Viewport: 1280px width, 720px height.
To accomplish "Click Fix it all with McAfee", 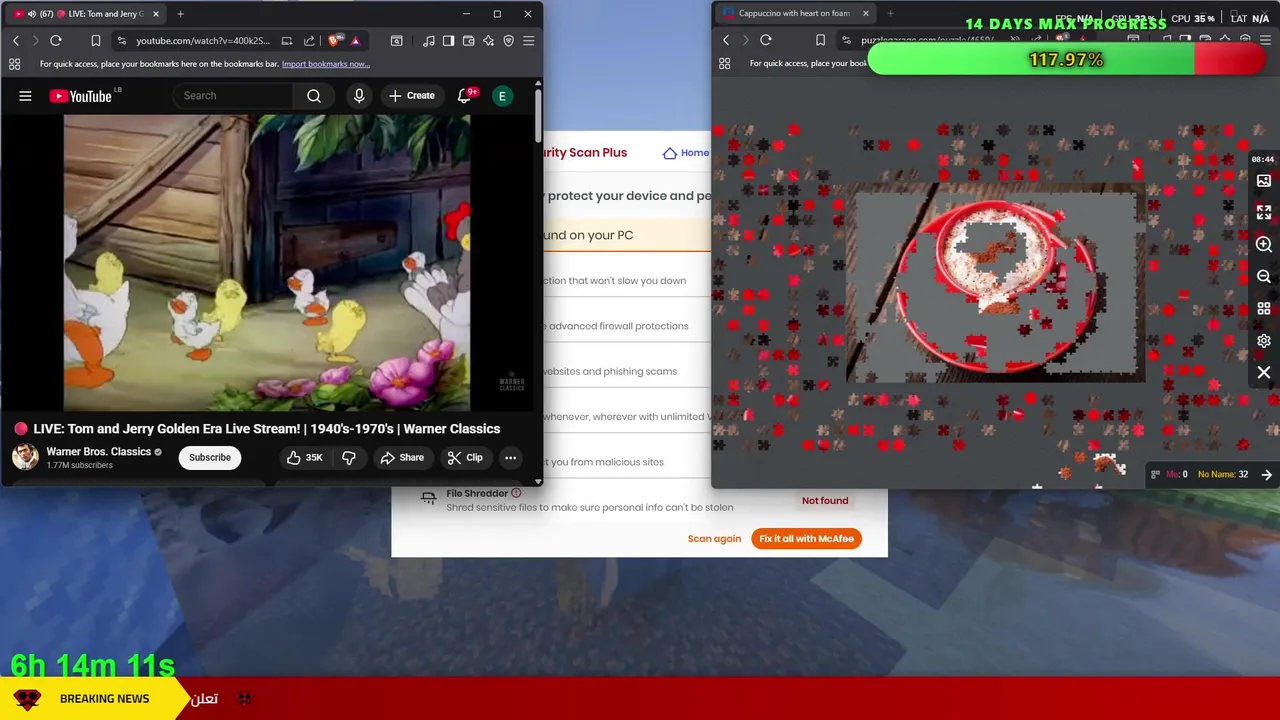I will (806, 539).
